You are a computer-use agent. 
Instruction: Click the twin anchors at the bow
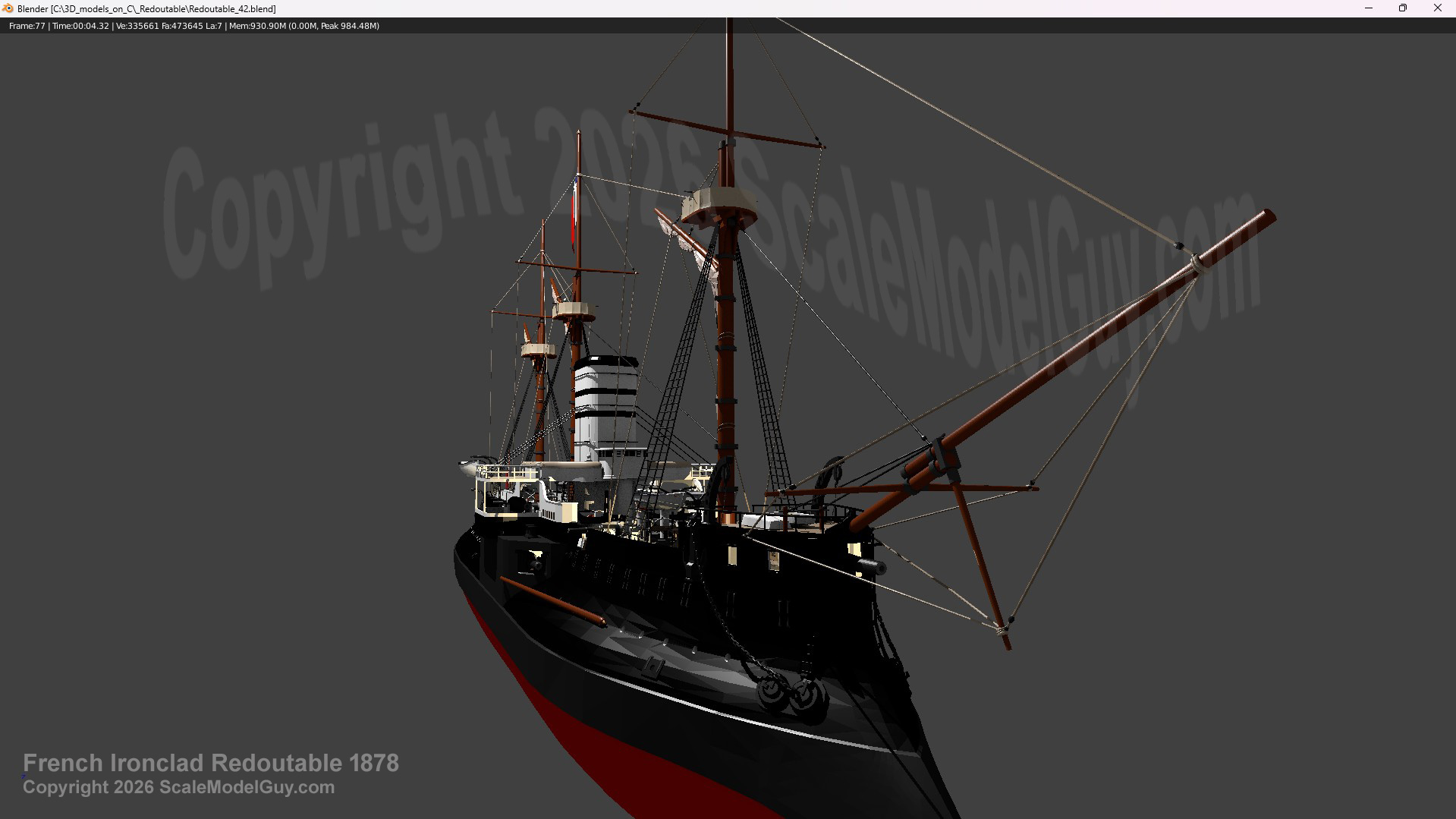(789, 693)
